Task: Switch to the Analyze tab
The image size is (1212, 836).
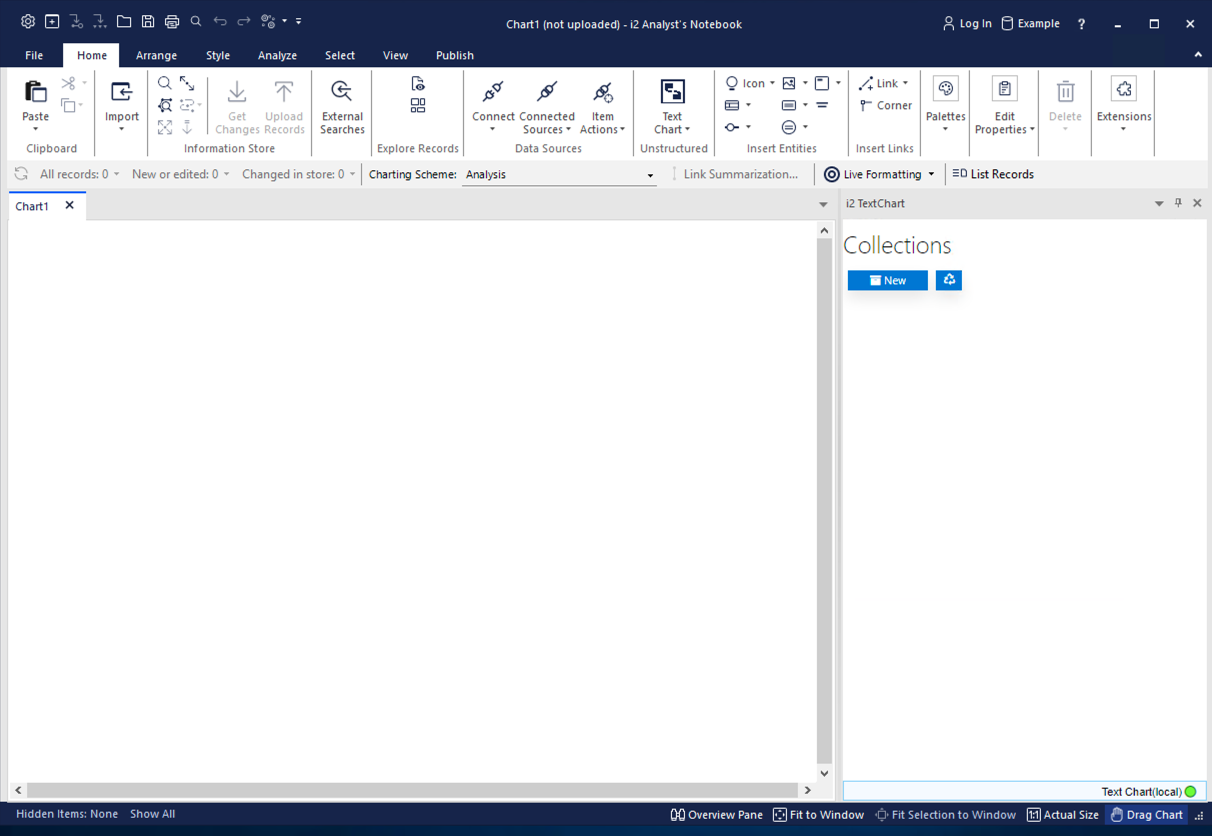Action: point(277,56)
